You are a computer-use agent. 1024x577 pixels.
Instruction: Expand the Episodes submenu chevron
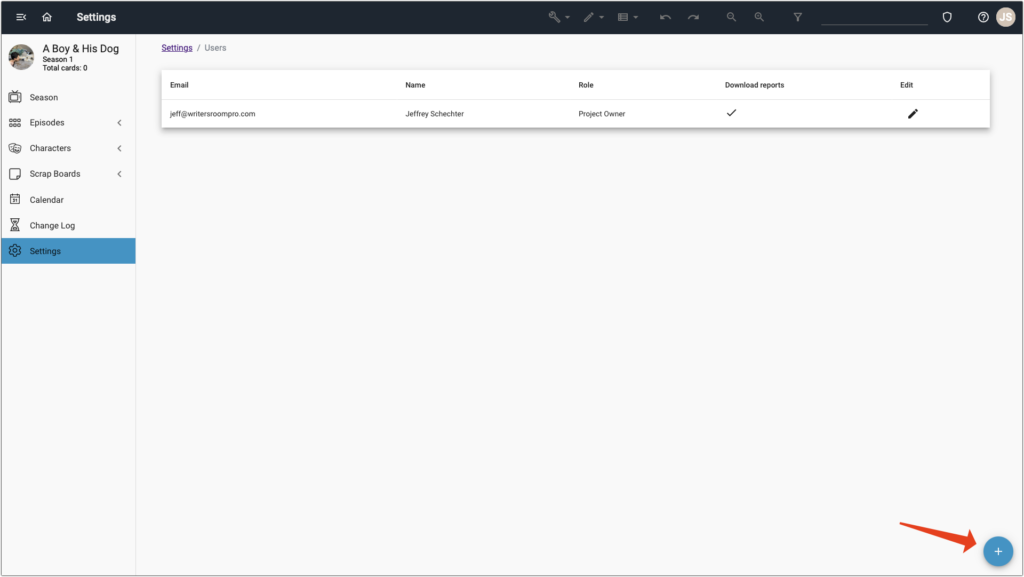pyautogui.click(x=120, y=123)
